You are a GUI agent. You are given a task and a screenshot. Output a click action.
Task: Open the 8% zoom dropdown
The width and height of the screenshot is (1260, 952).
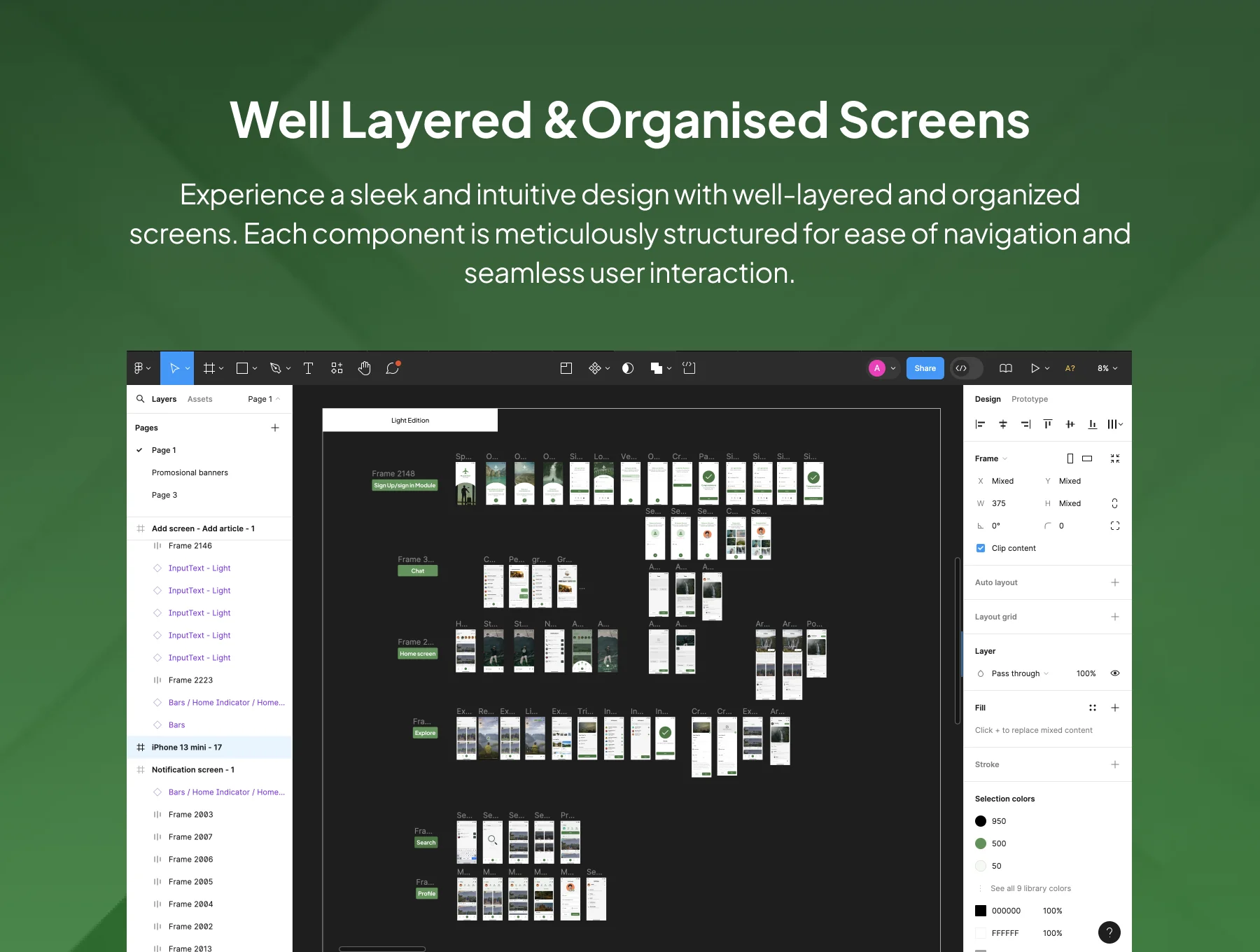click(1107, 368)
